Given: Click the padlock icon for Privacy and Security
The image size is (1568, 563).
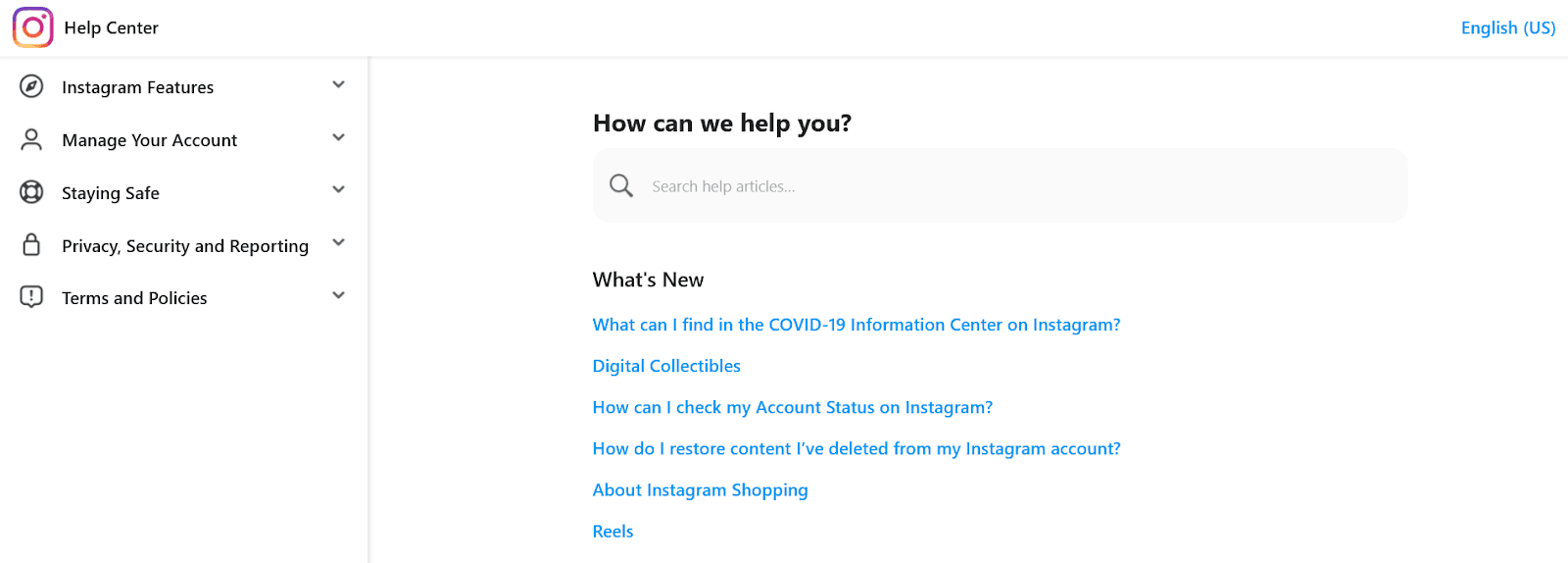Looking at the screenshot, I should pyautogui.click(x=31, y=245).
